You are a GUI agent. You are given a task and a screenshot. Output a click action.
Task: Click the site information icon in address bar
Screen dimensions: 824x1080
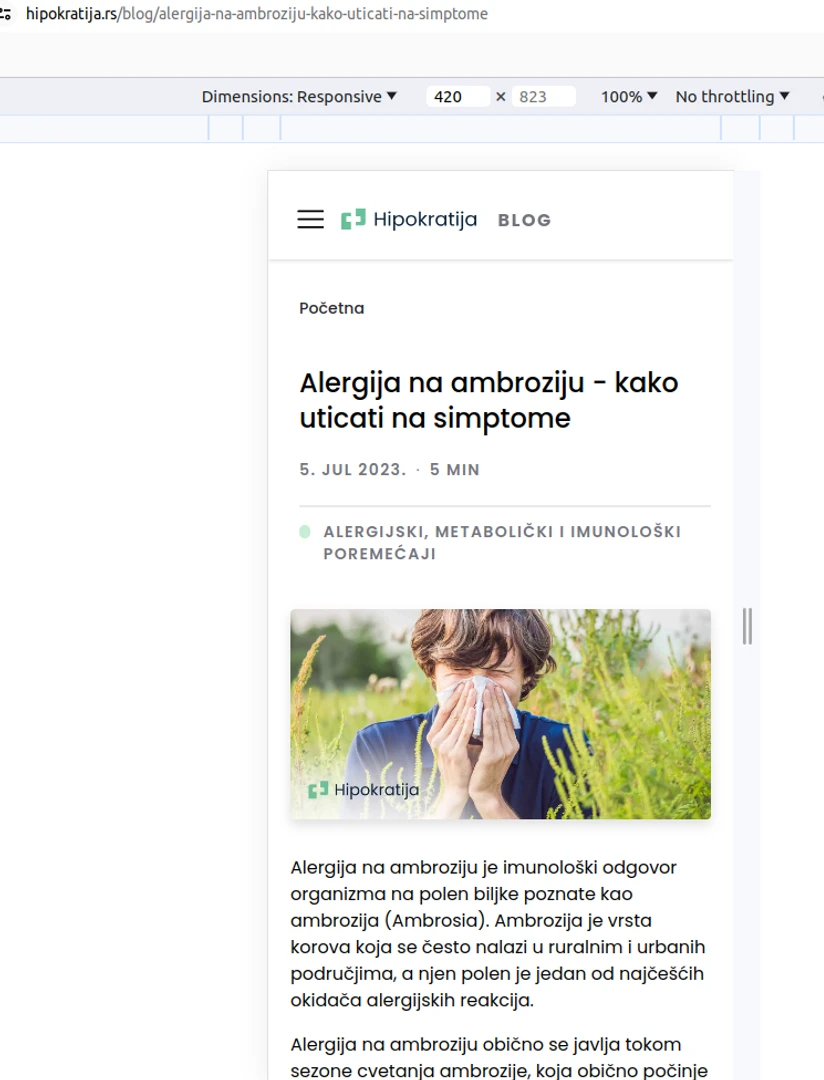7,15
